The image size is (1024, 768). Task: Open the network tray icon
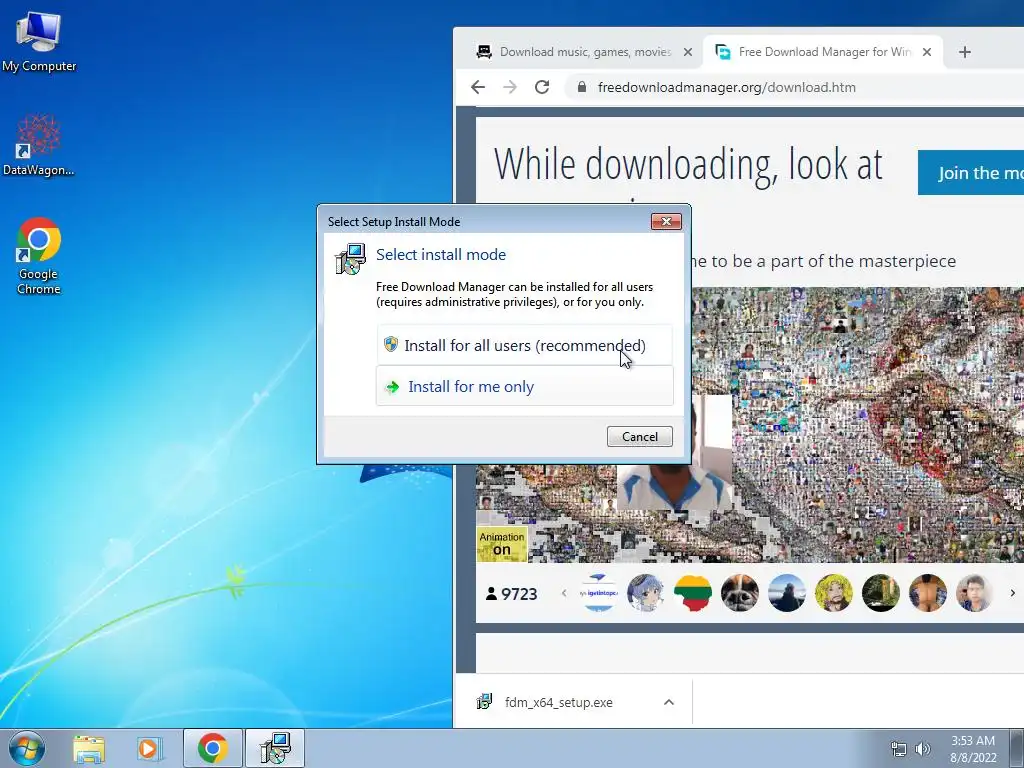899,749
